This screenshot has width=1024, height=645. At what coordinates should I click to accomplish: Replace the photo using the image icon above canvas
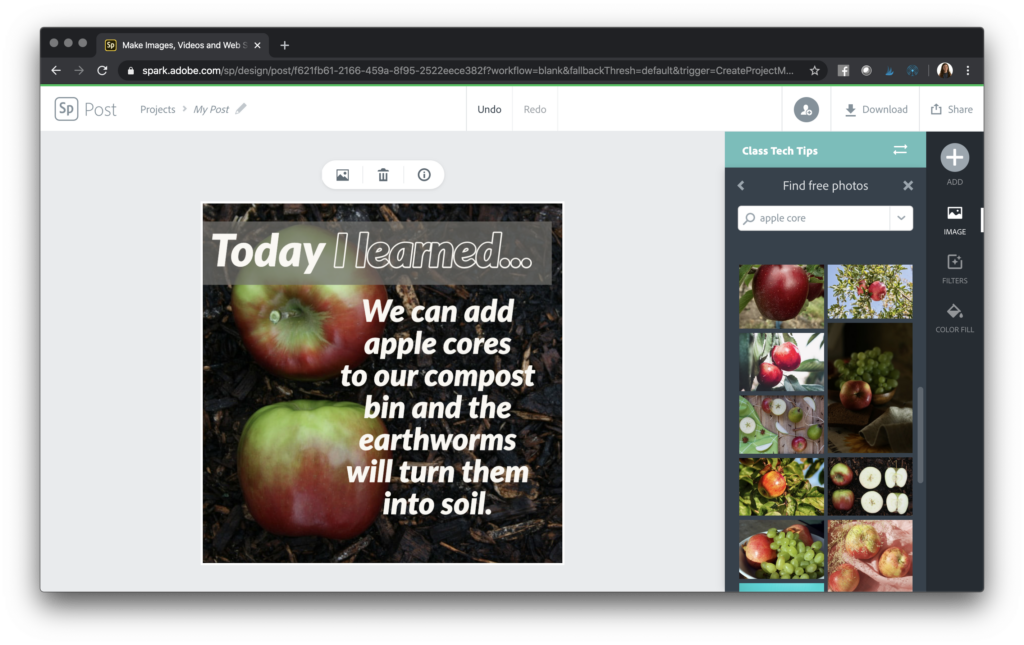point(342,174)
